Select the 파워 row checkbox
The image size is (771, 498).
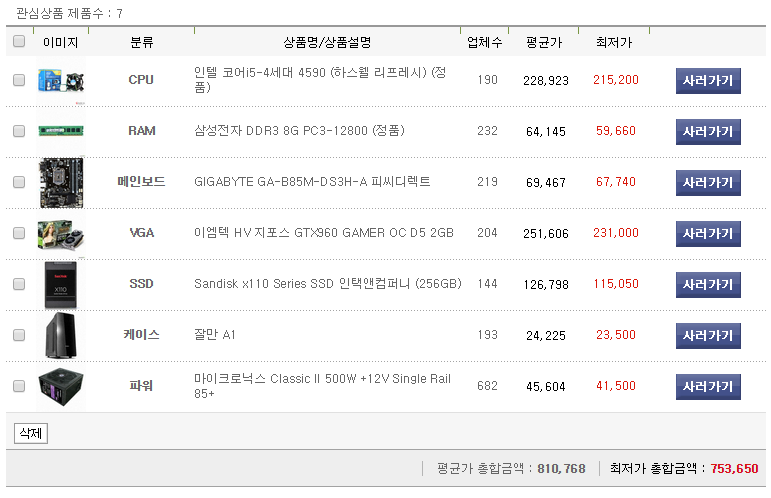(x=19, y=386)
